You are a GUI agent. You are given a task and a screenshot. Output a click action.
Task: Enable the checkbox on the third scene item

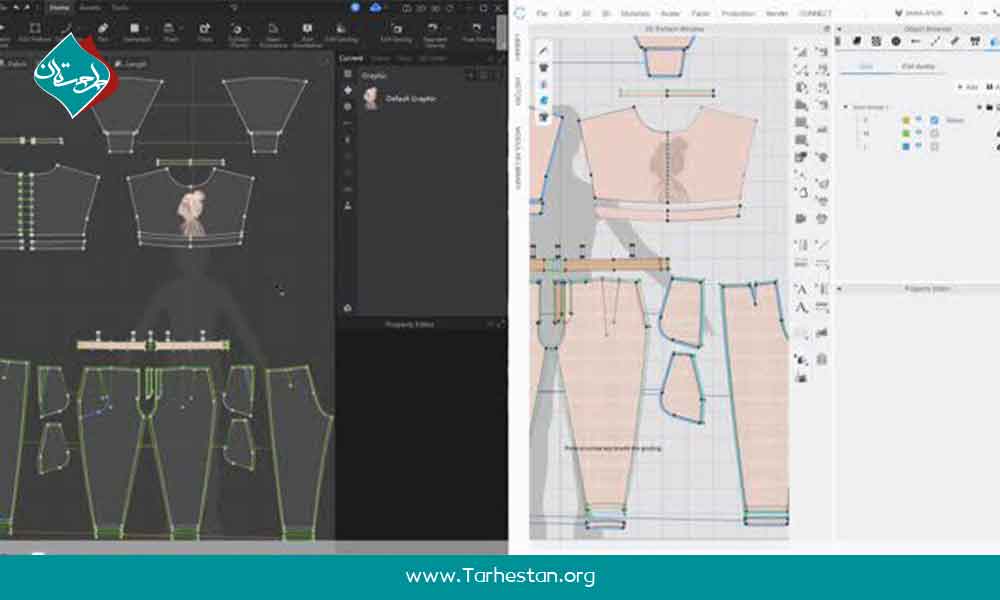pos(934,146)
